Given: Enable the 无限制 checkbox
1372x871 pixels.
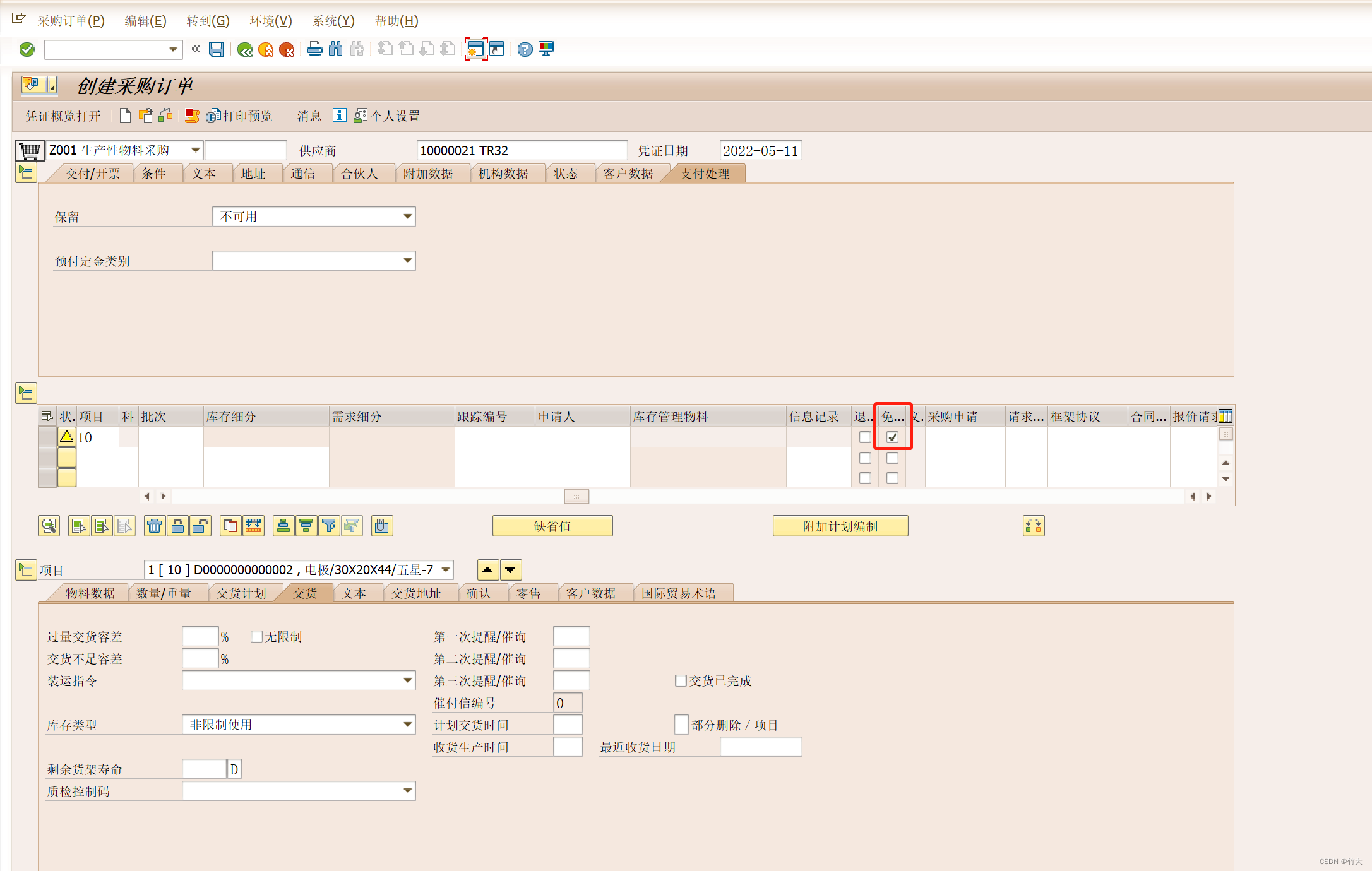Looking at the screenshot, I should (x=256, y=637).
